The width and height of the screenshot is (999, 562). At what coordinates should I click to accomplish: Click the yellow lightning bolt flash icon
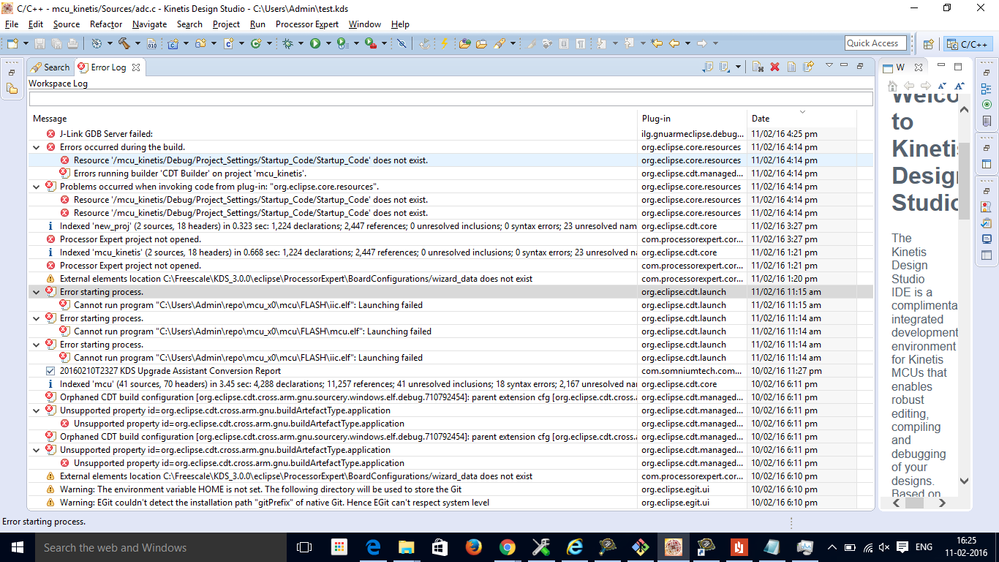click(x=444, y=43)
